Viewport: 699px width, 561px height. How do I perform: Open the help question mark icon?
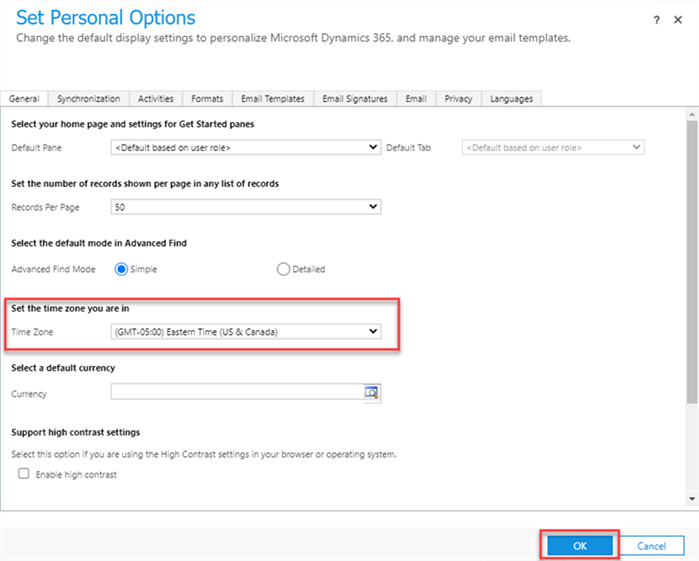656,20
